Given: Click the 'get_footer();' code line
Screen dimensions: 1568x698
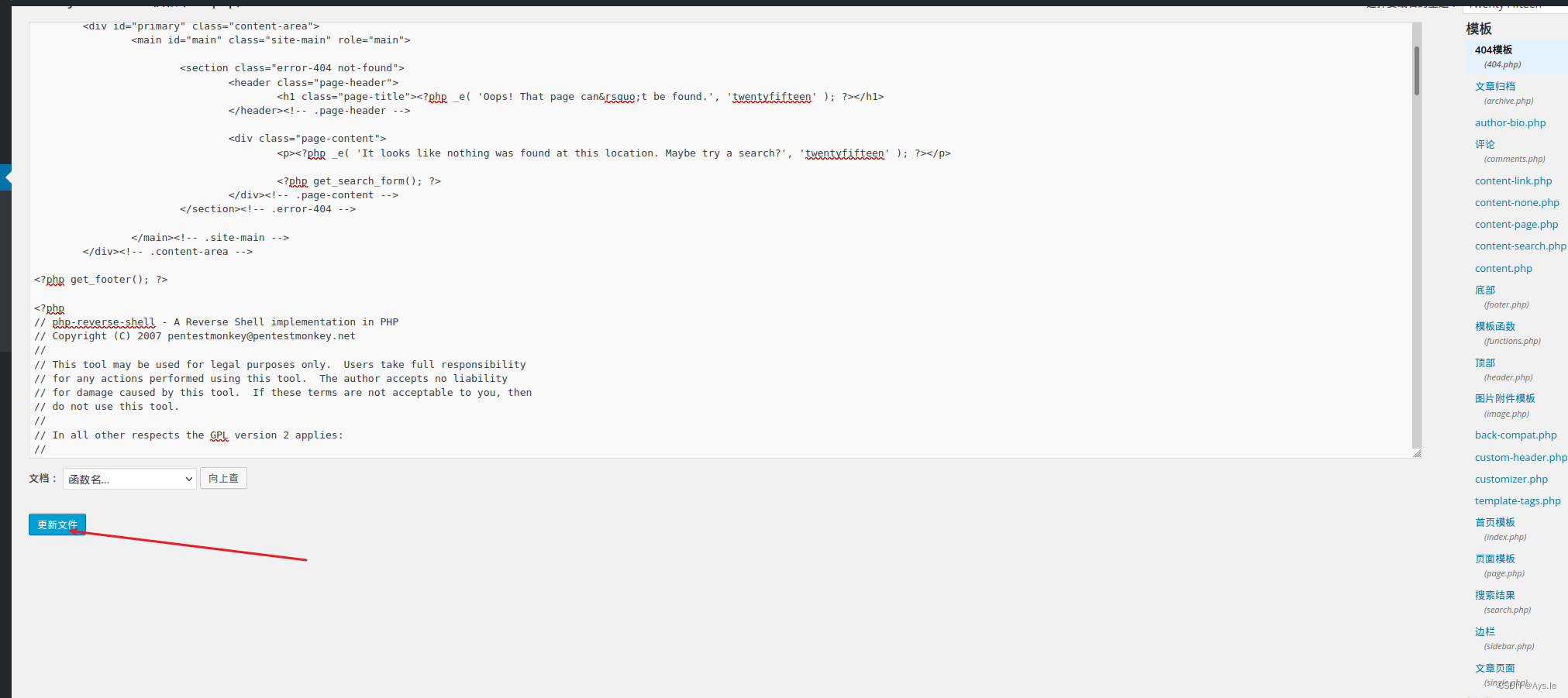Looking at the screenshot, I should tap(101, 280).
